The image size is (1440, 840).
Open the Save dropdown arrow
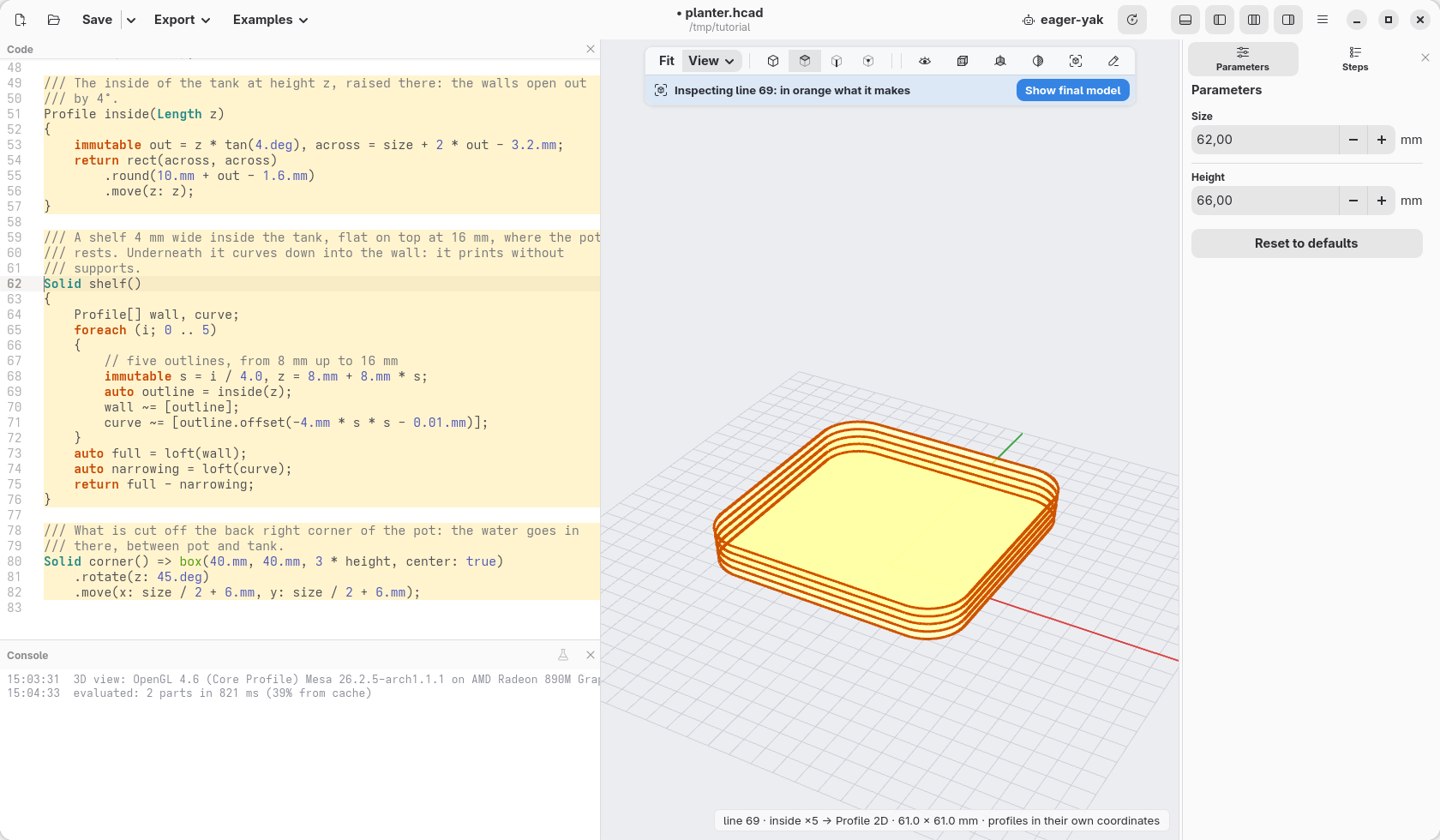click(x=131, y=20)
